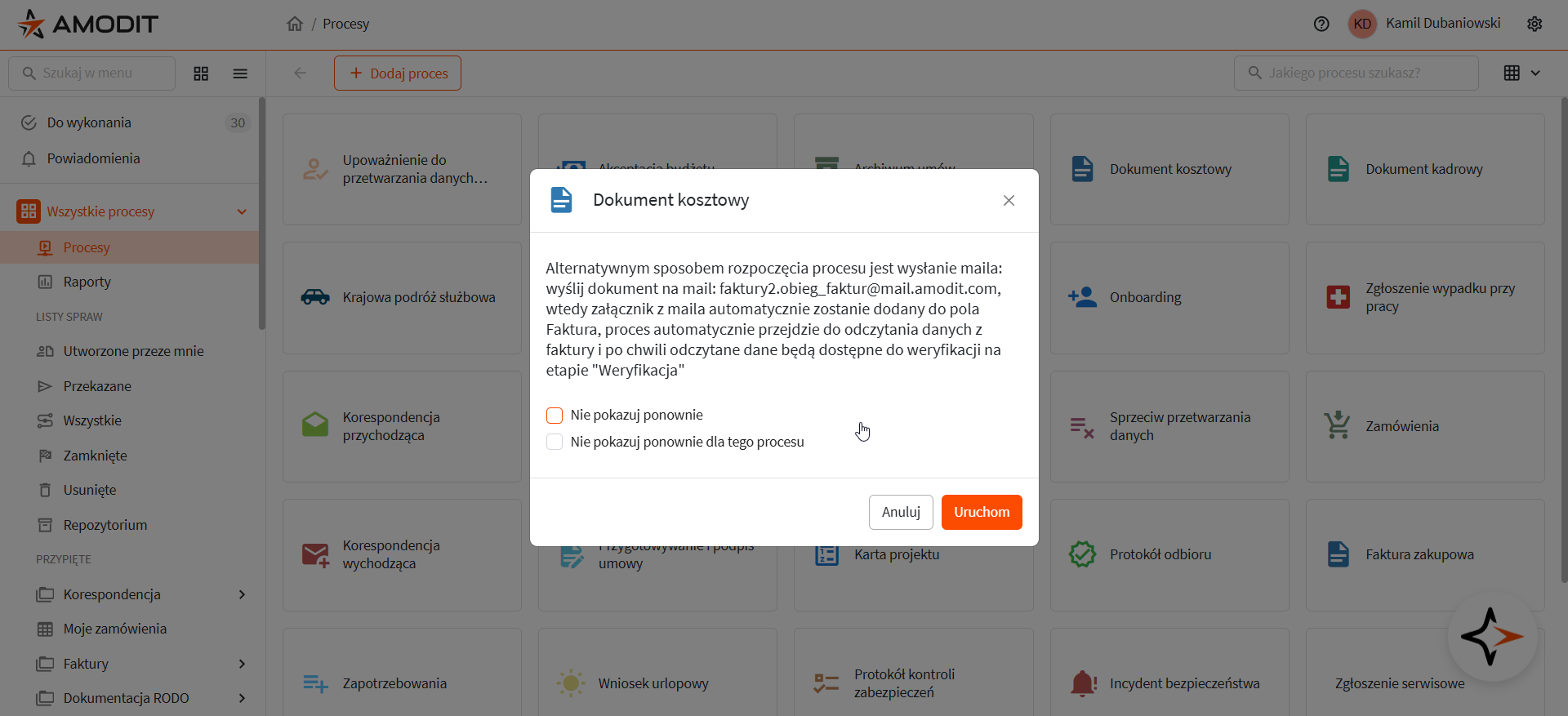The height and width of the screenshot is (716, 1568).
Task: Enable the "Nie pokazuj ponownie" checkbox
Action: pos(555,416)
